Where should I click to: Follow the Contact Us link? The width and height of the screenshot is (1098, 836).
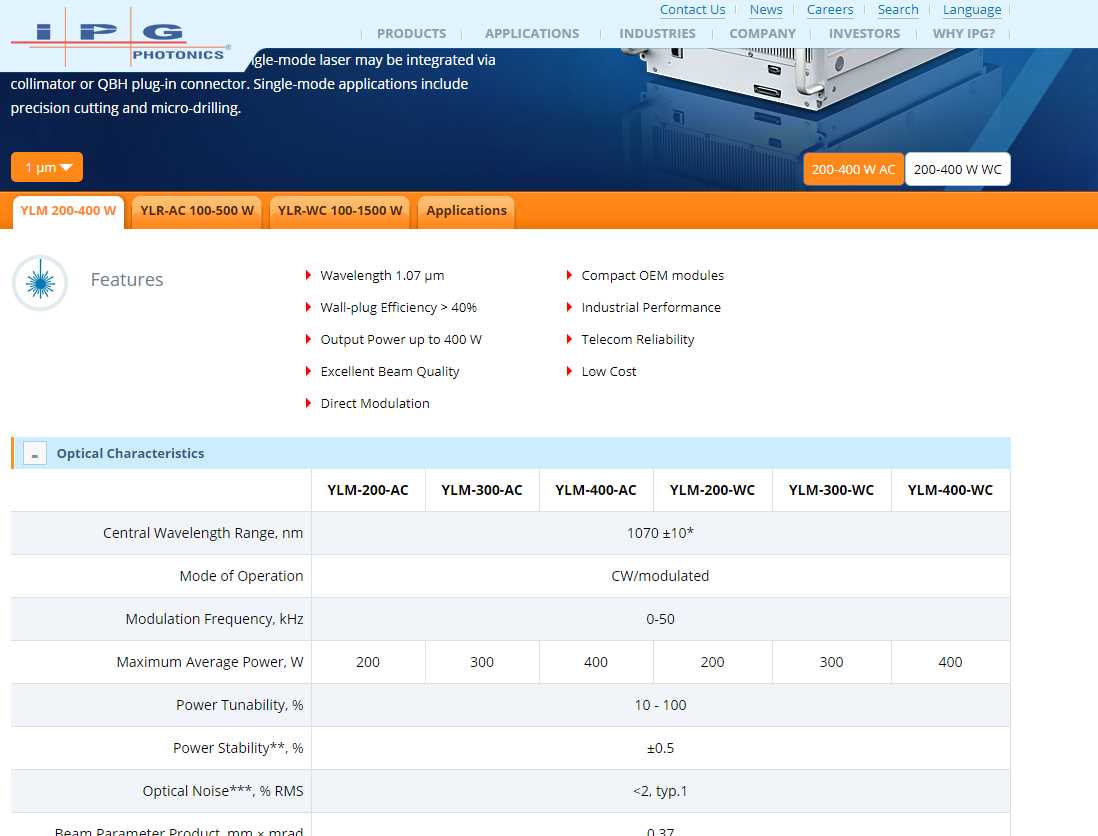[x=692, y=10]
